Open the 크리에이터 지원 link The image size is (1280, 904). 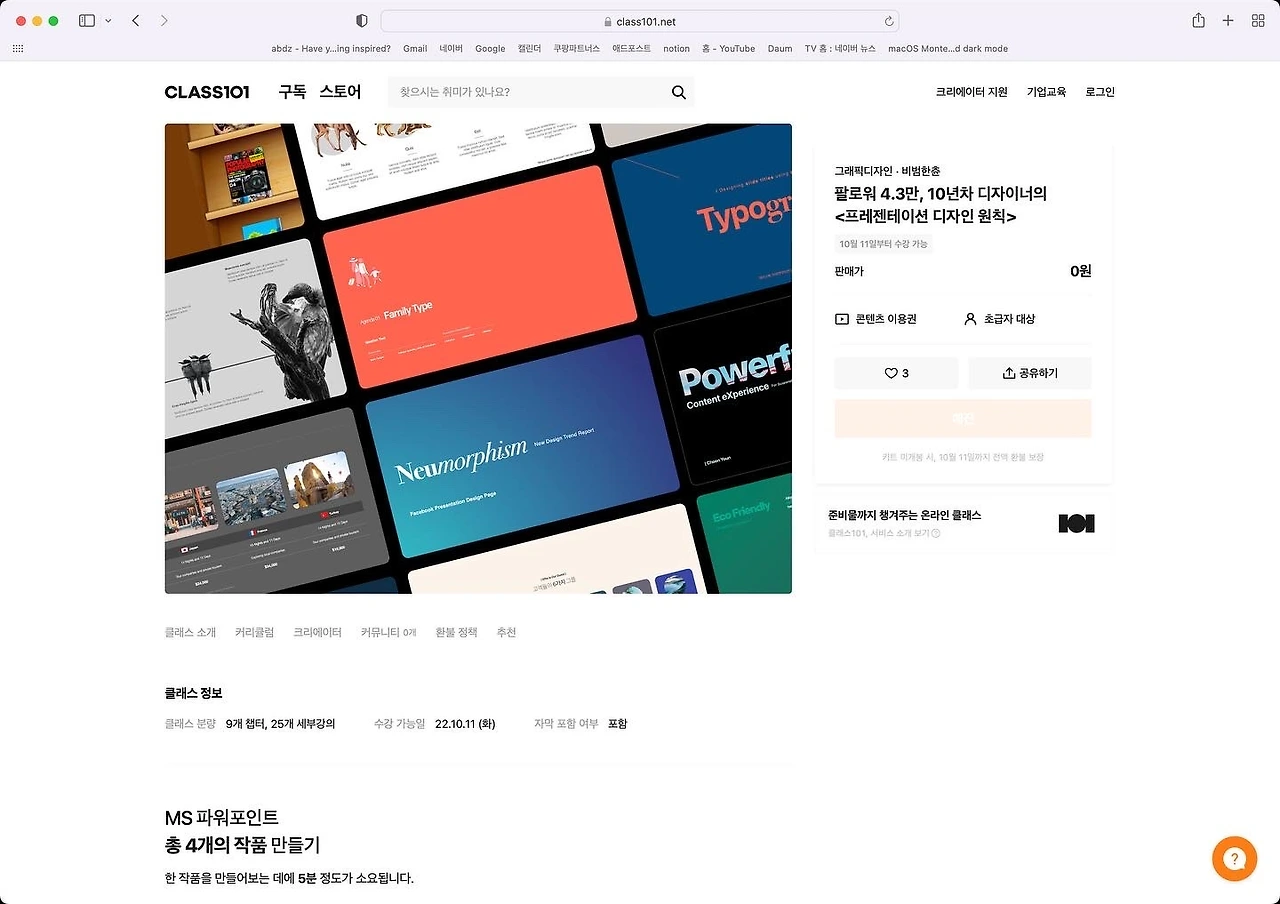972,92
